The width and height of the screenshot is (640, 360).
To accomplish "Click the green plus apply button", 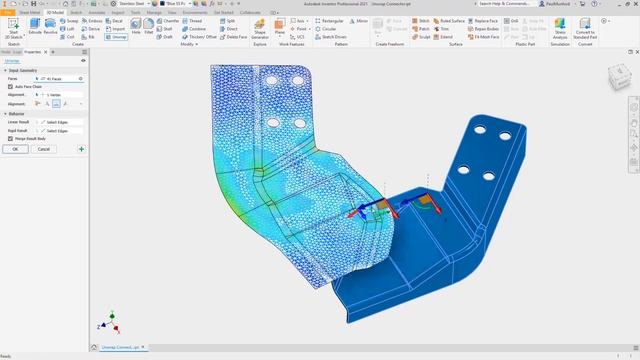I will pos(81,149).
